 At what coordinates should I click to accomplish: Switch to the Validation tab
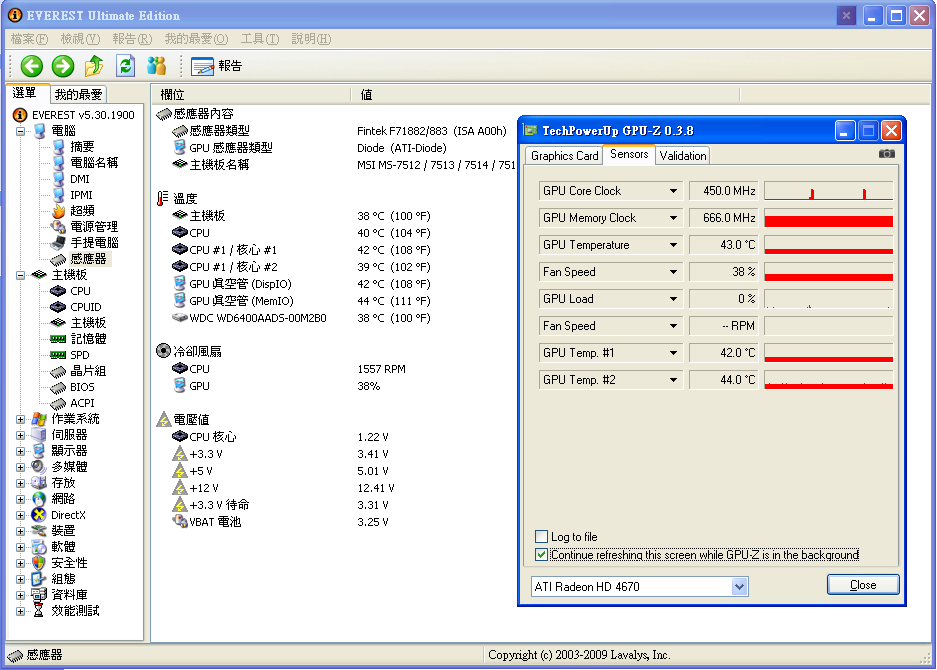click(x=682, y=156)
